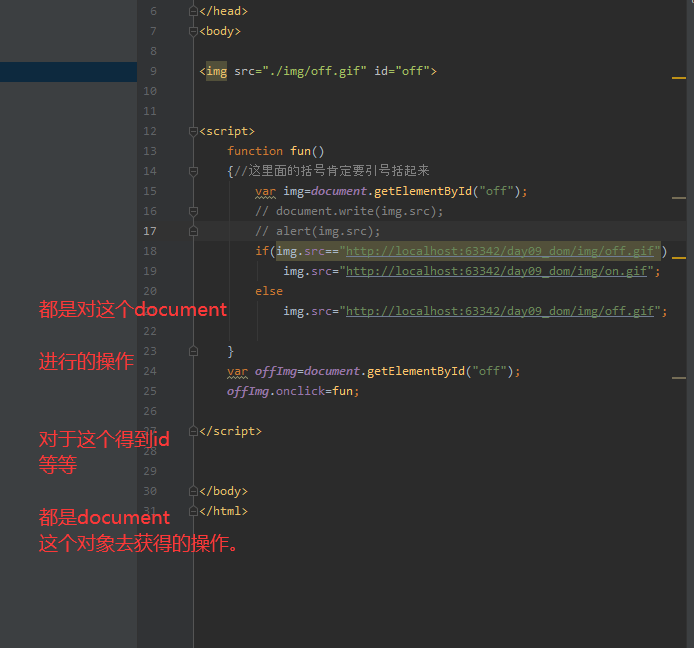Viewport: 694px width, 648px height.
Task: Click the "else" keyword
Action: 269,291
